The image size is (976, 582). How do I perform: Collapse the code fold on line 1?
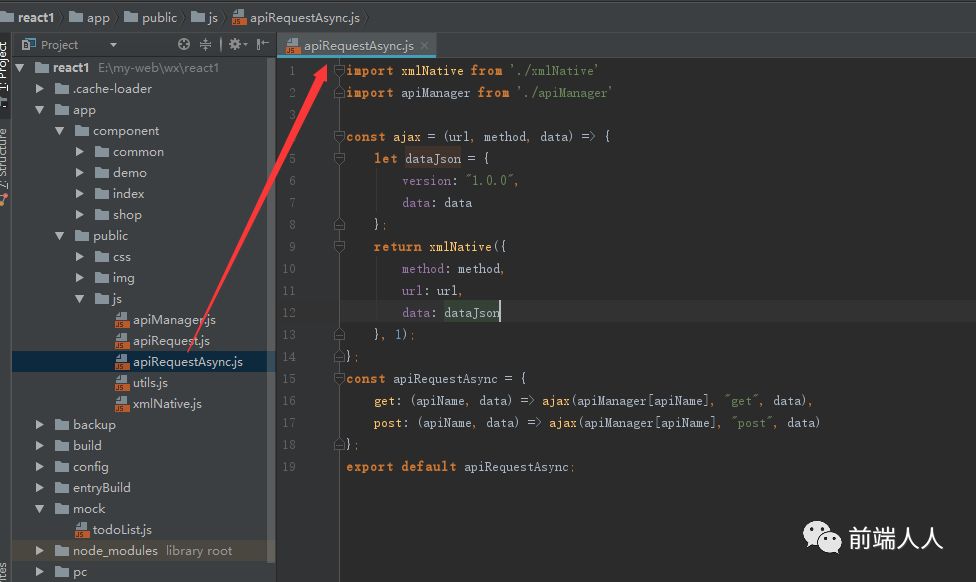(338, 70)
